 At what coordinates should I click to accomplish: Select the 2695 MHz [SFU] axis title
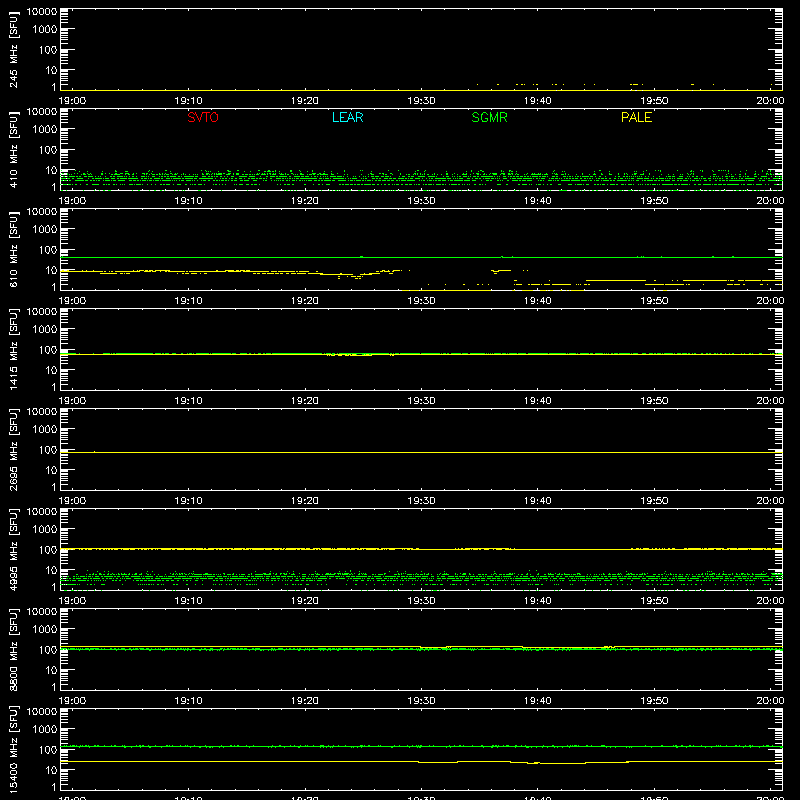click(x=13, y=449)
